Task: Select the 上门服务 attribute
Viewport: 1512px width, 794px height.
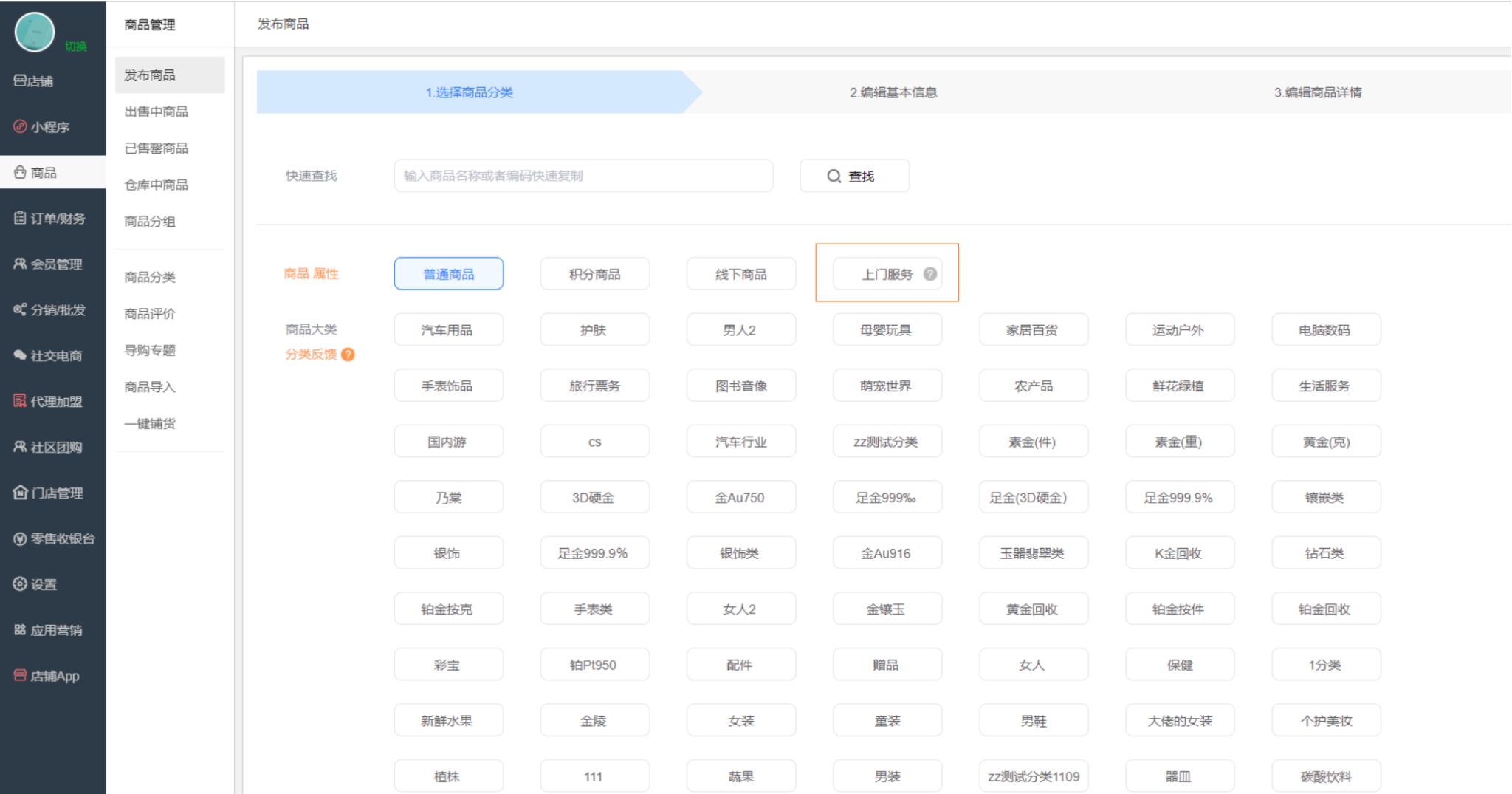Action: (x=887, y=274)
